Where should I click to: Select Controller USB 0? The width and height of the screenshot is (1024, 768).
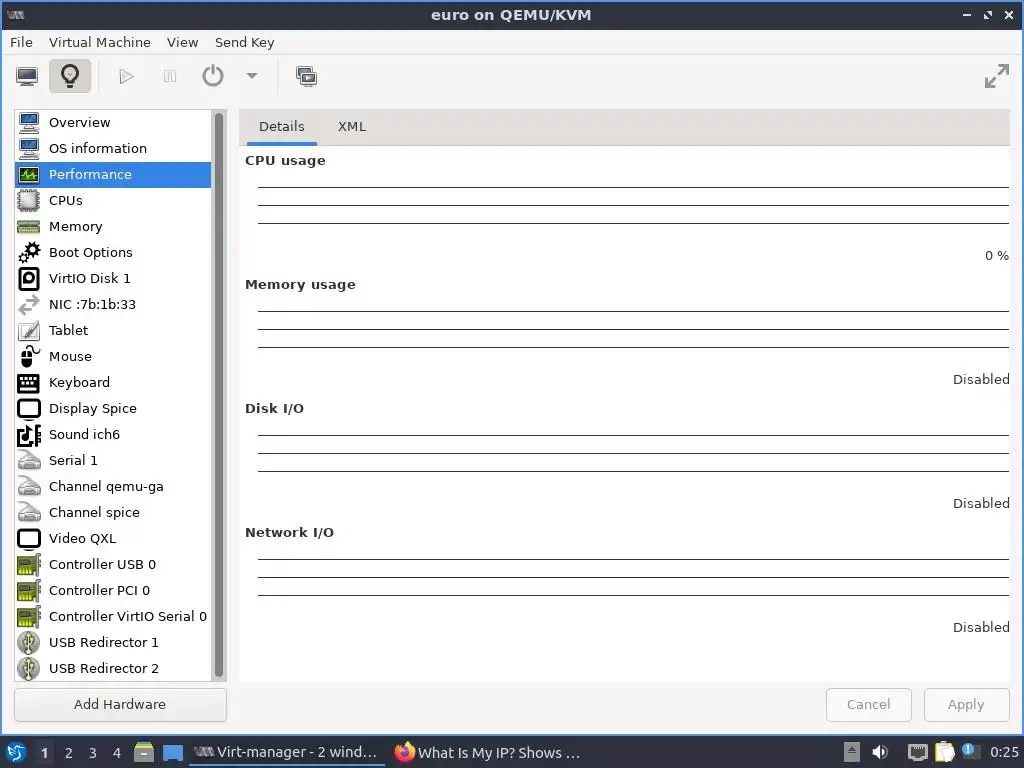[x=113, y=564]
